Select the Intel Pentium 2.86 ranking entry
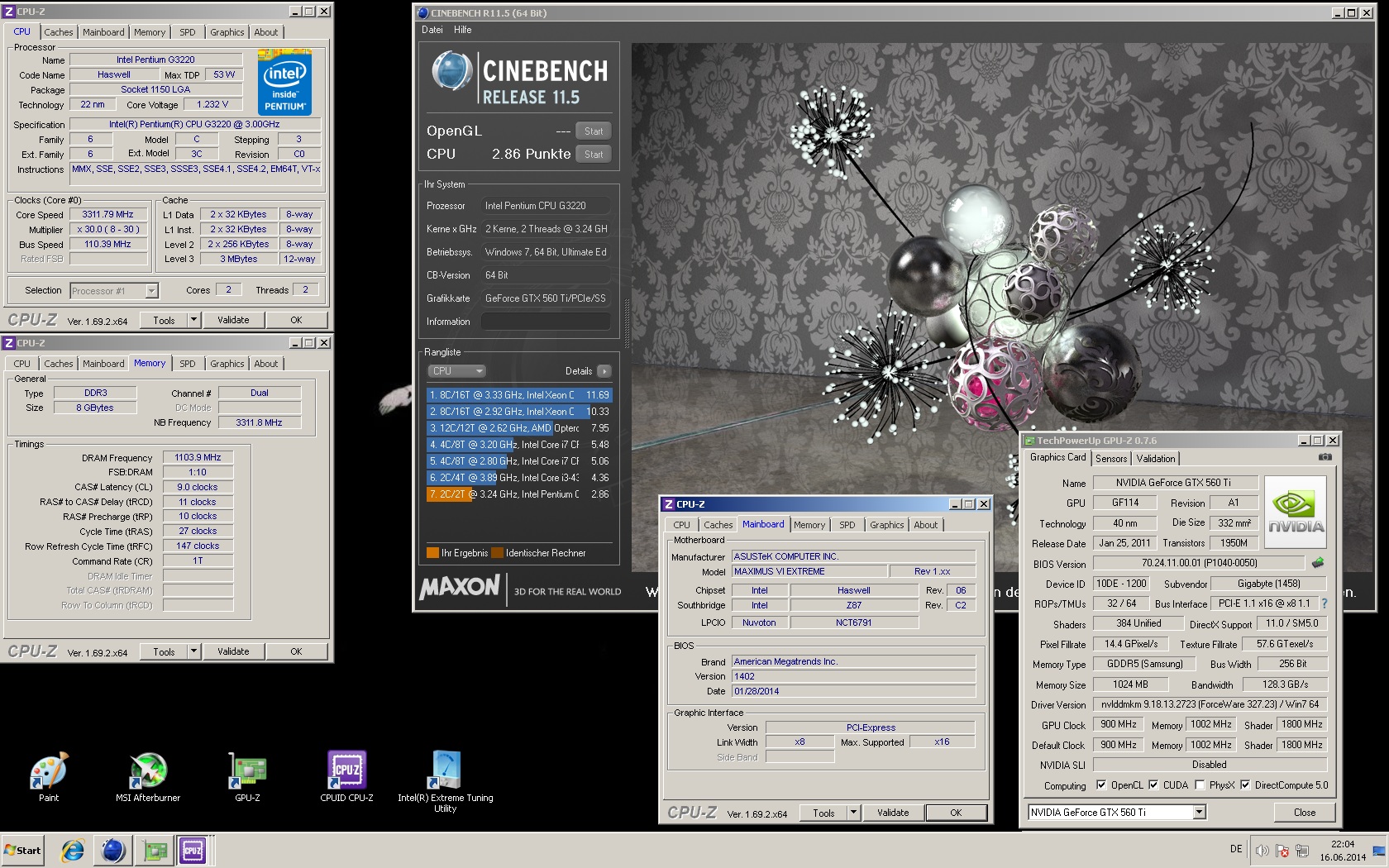This screenshot has width=1389, height=868. [518, 494]
